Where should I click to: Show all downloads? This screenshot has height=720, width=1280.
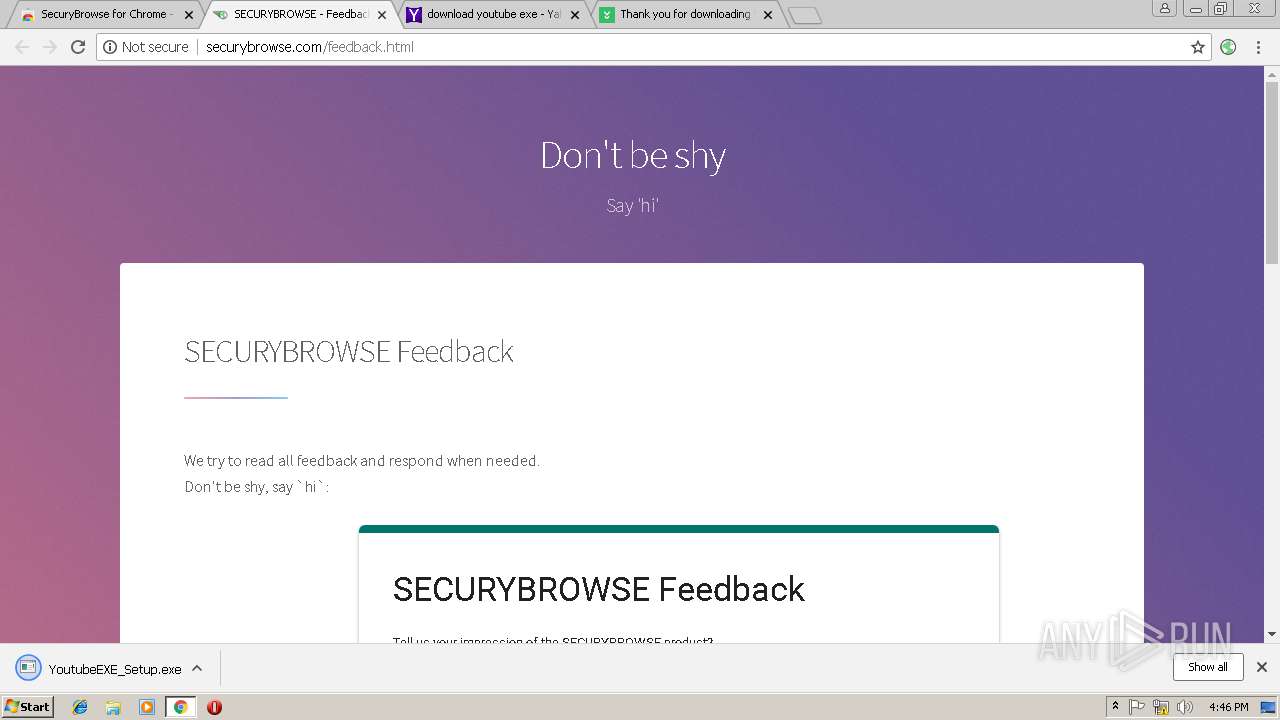1208,667
